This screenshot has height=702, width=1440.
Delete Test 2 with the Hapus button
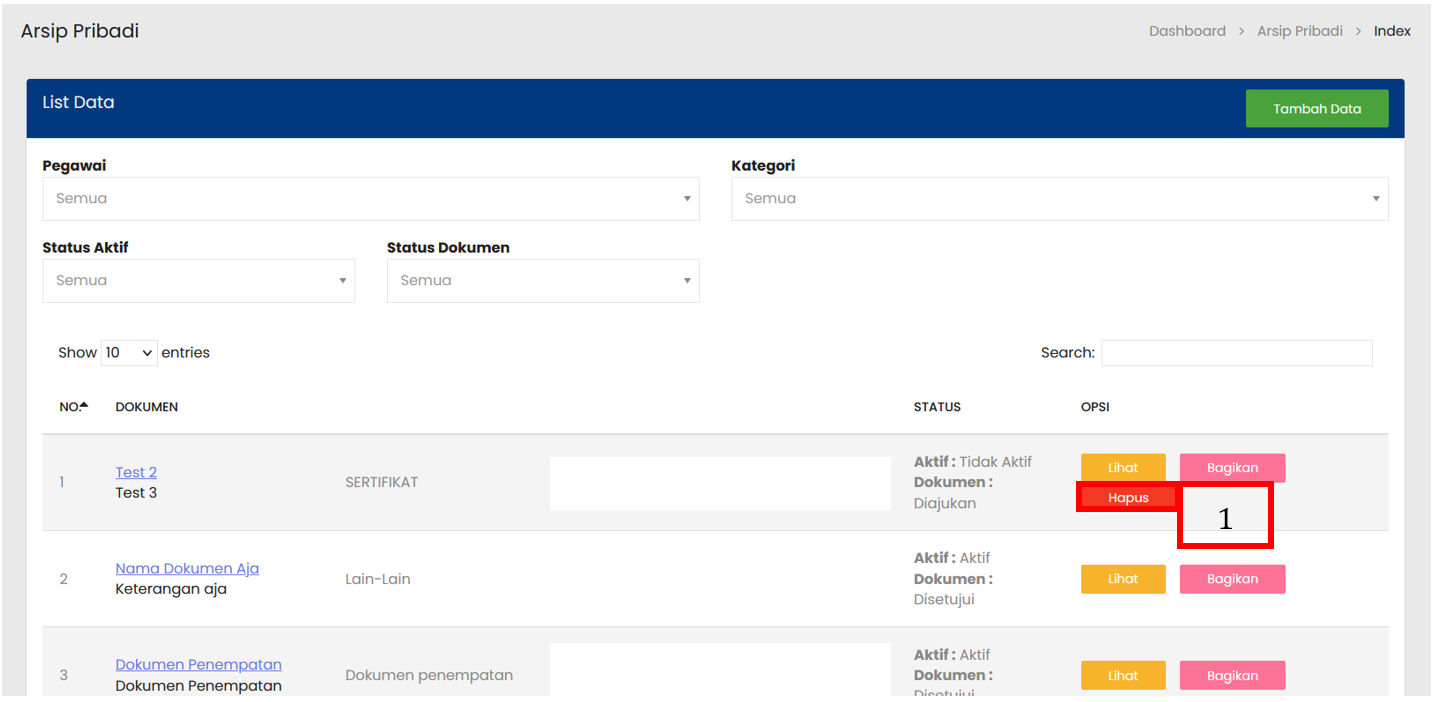[1127, 498]
